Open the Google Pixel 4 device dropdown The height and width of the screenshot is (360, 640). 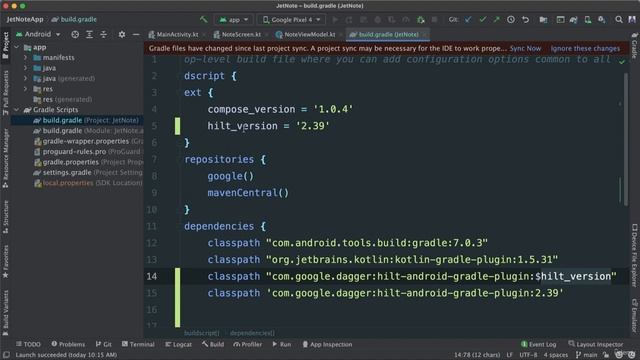point(291,20)
